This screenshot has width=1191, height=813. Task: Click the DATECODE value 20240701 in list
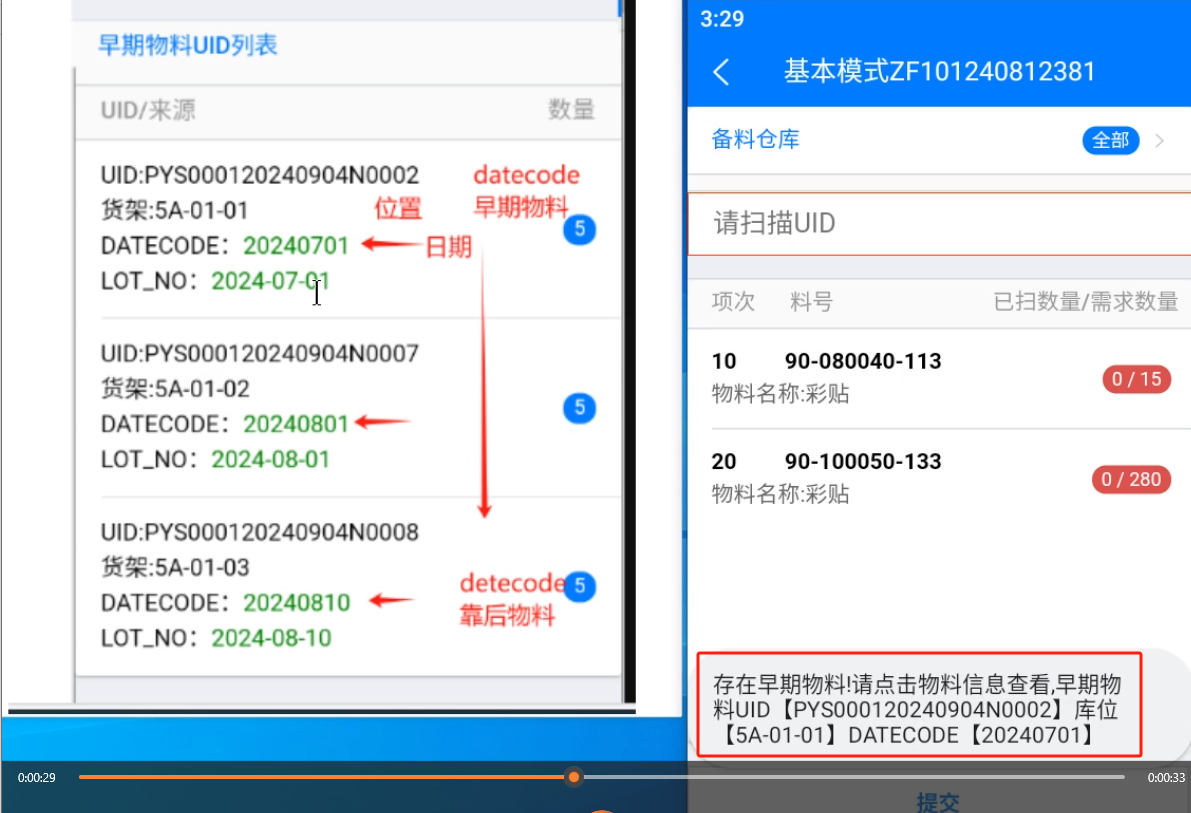click(x=296, y=246)
